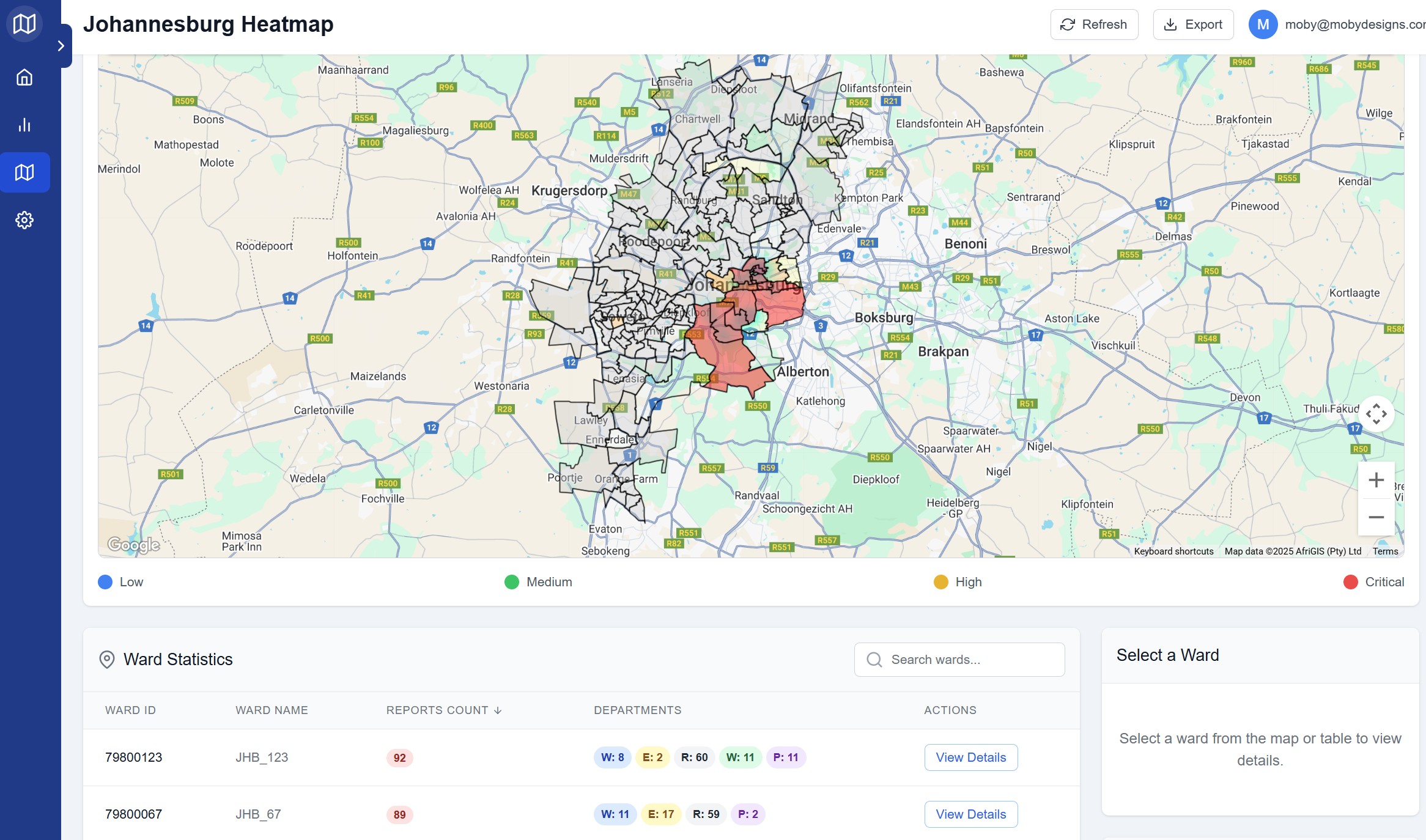Open settings gear in sidebar

(24, 220)
